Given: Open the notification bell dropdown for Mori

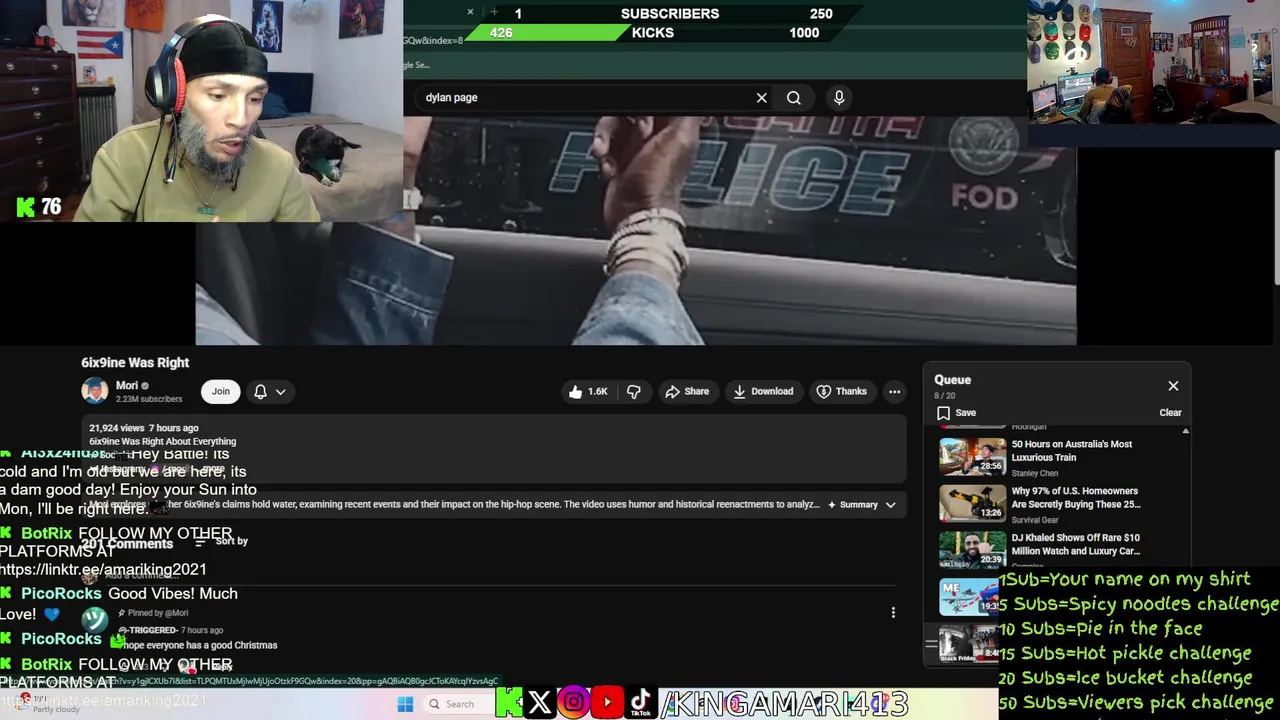Looking at the screenshot, I should [x=269, y=392].
